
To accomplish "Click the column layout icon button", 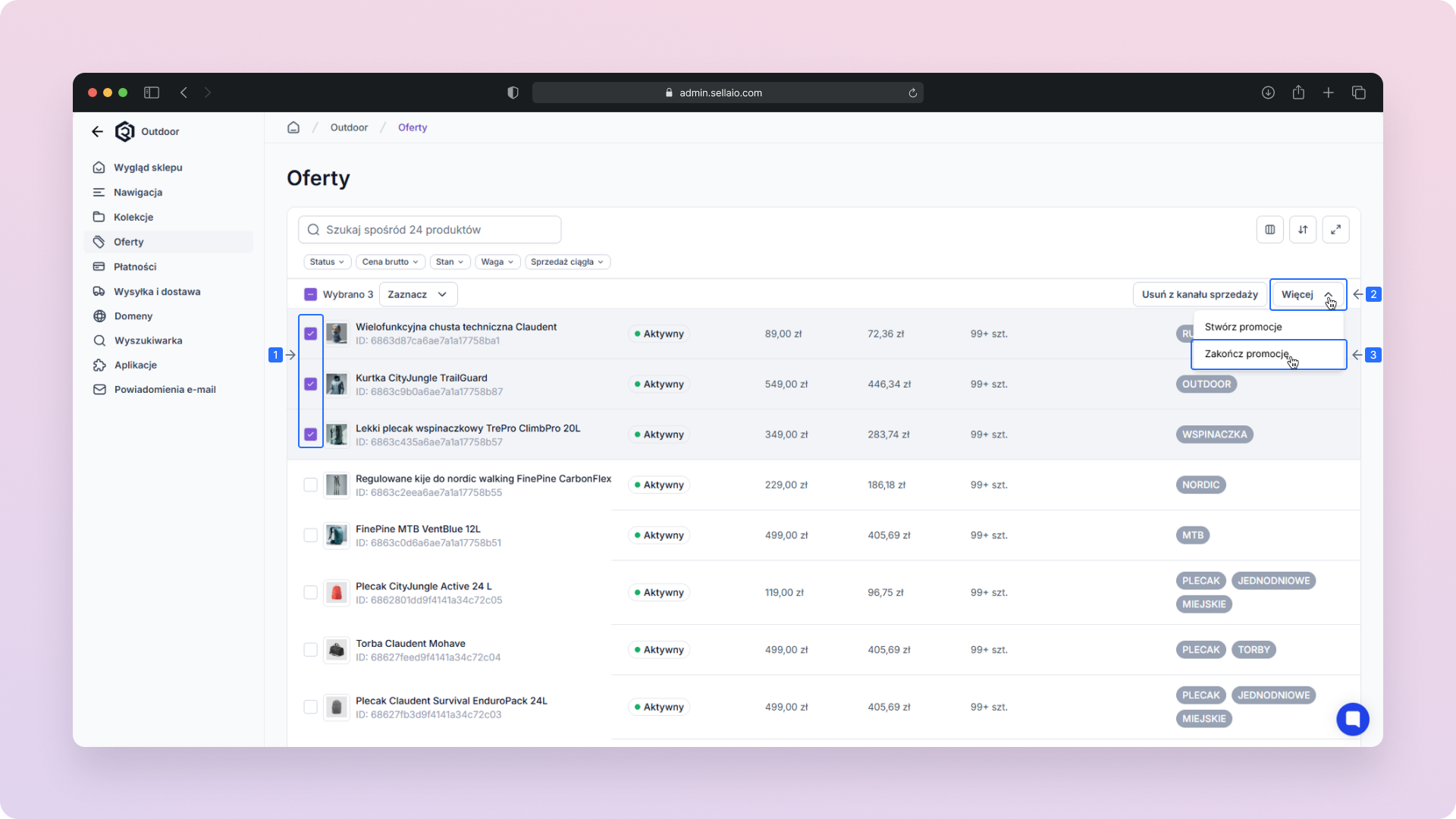I will tap(1269, 230).
